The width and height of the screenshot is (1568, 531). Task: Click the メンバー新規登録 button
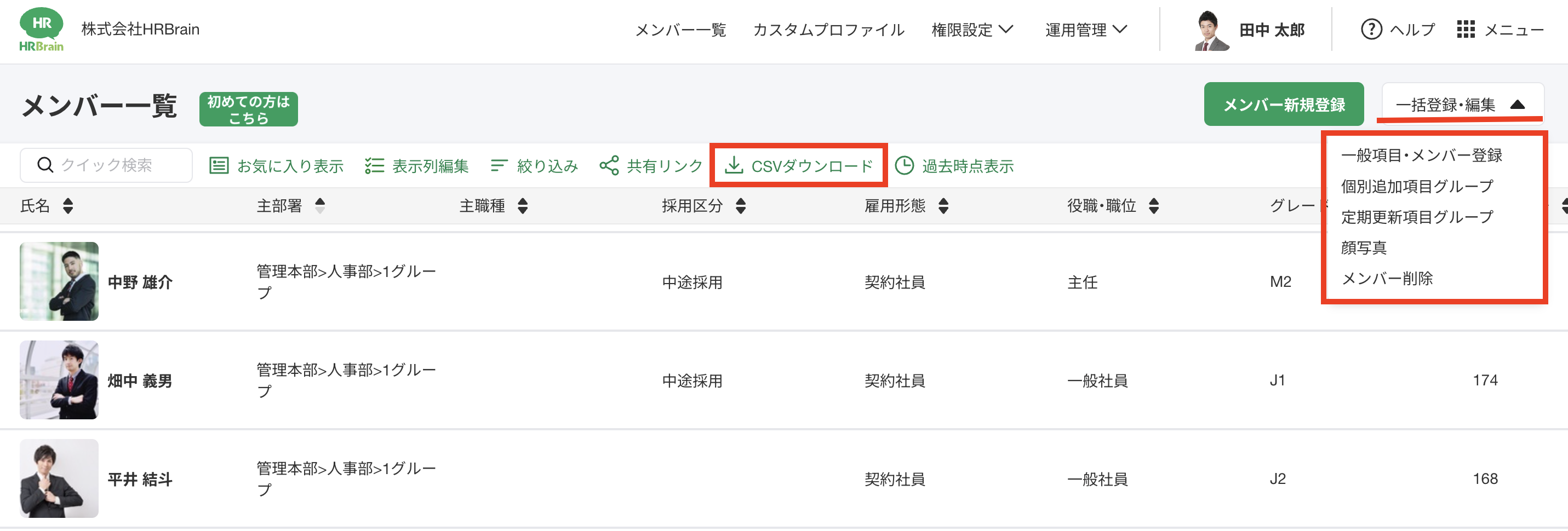[1283, 105]
